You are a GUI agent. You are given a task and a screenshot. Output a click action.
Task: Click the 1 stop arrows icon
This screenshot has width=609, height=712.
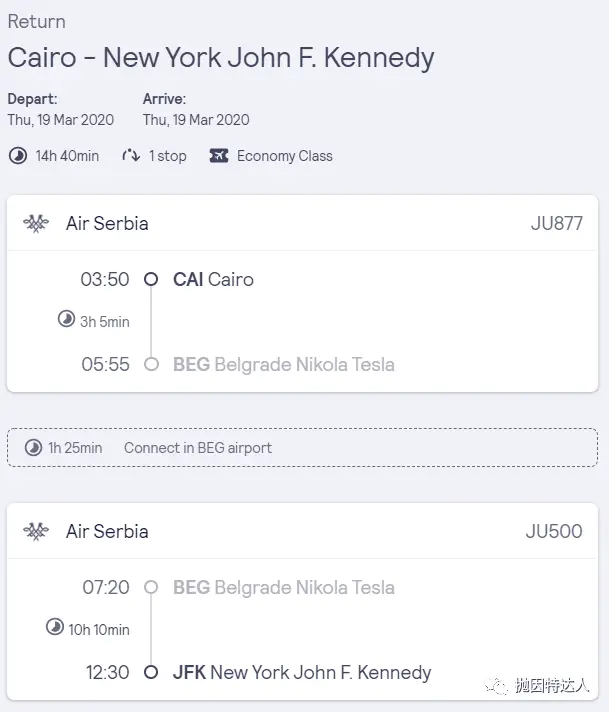pos(131,156)
